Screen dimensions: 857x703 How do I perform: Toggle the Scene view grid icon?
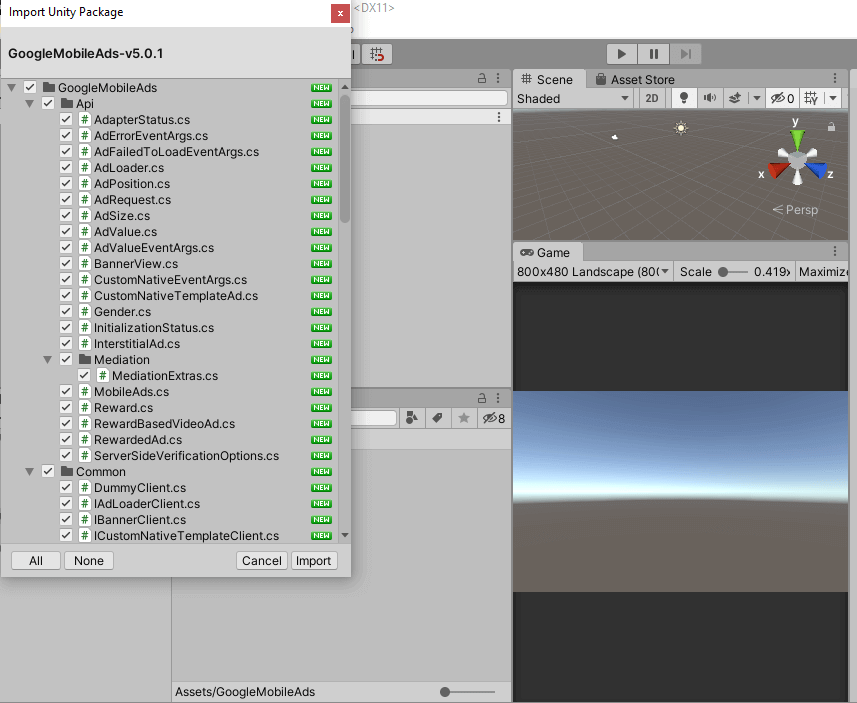click(x=812, y=98)
